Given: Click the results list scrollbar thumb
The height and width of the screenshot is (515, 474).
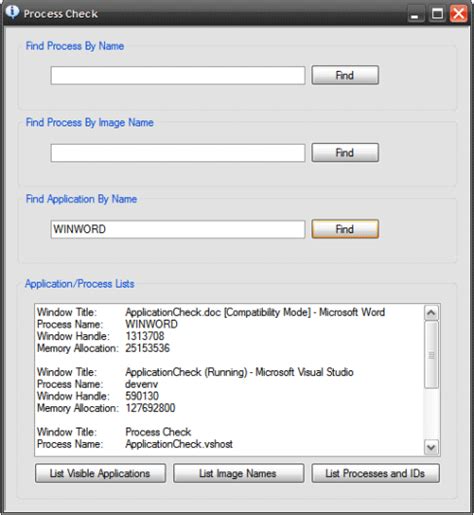Looking at the screenshot, I should pos(431,355).
